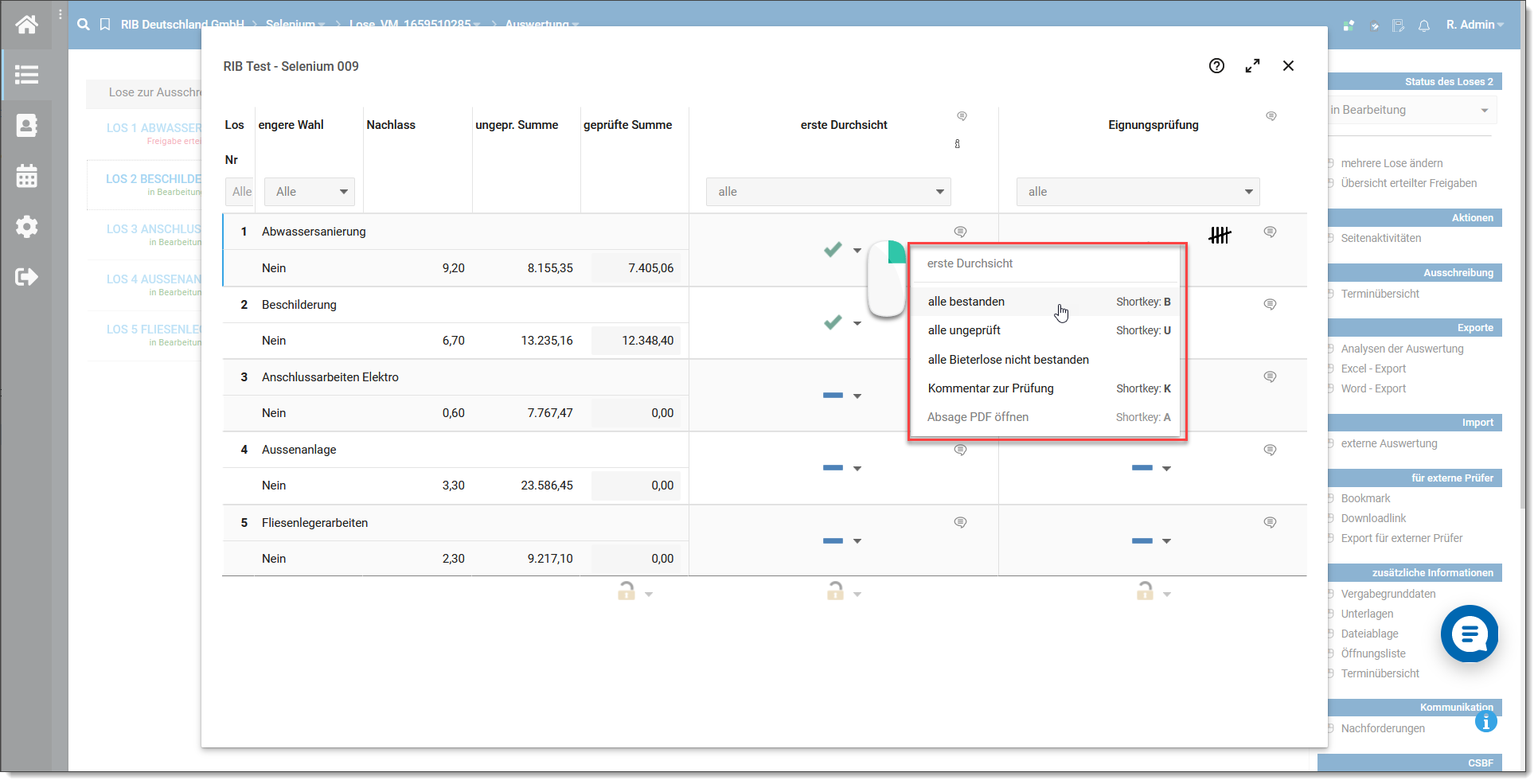Screen dimensions: 1538x784
Task: Expand arrow next to Eignungsprüfung lock
Action: click(x=1166, y=595)
